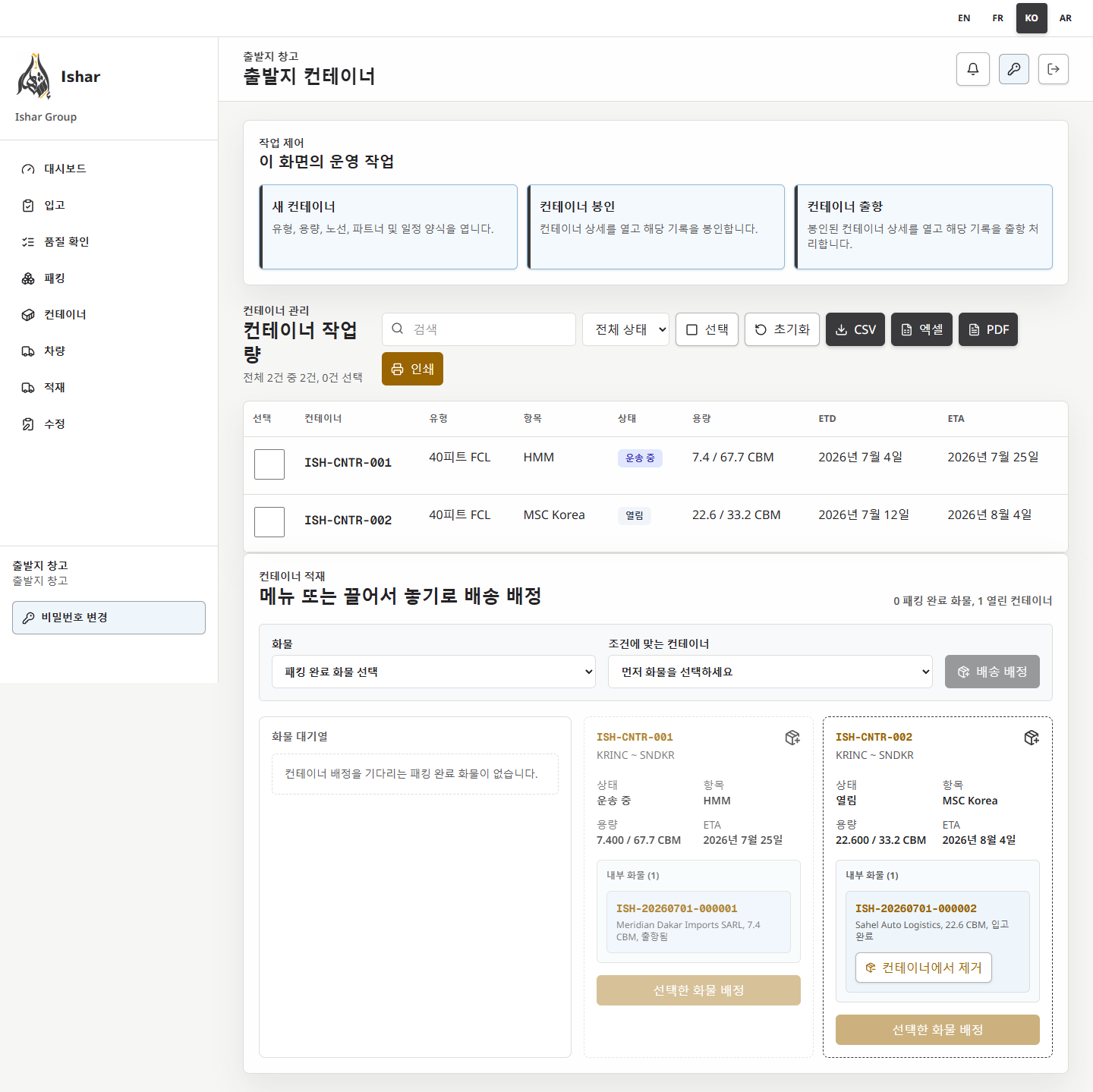Click the 적재 truck icon
Image resolution: width=1093 pixels, height=1092 pixels.
(28, 388)
